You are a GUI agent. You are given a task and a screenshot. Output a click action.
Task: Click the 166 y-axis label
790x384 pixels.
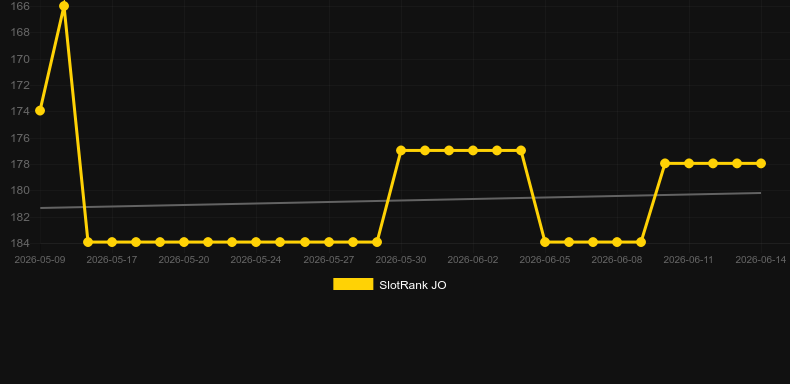tap(20, 6)
